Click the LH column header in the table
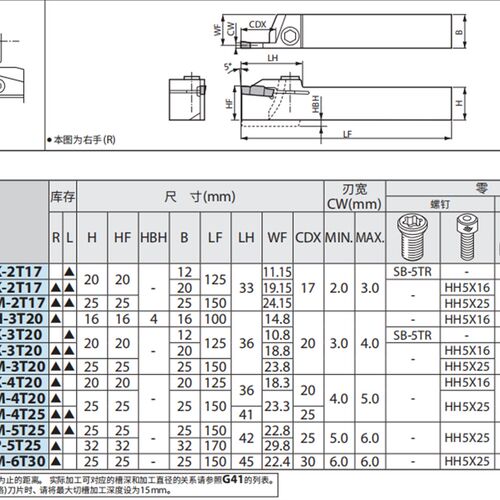This screenshot has height=500, width=500. pyautogui.click(x=246, y=238)
